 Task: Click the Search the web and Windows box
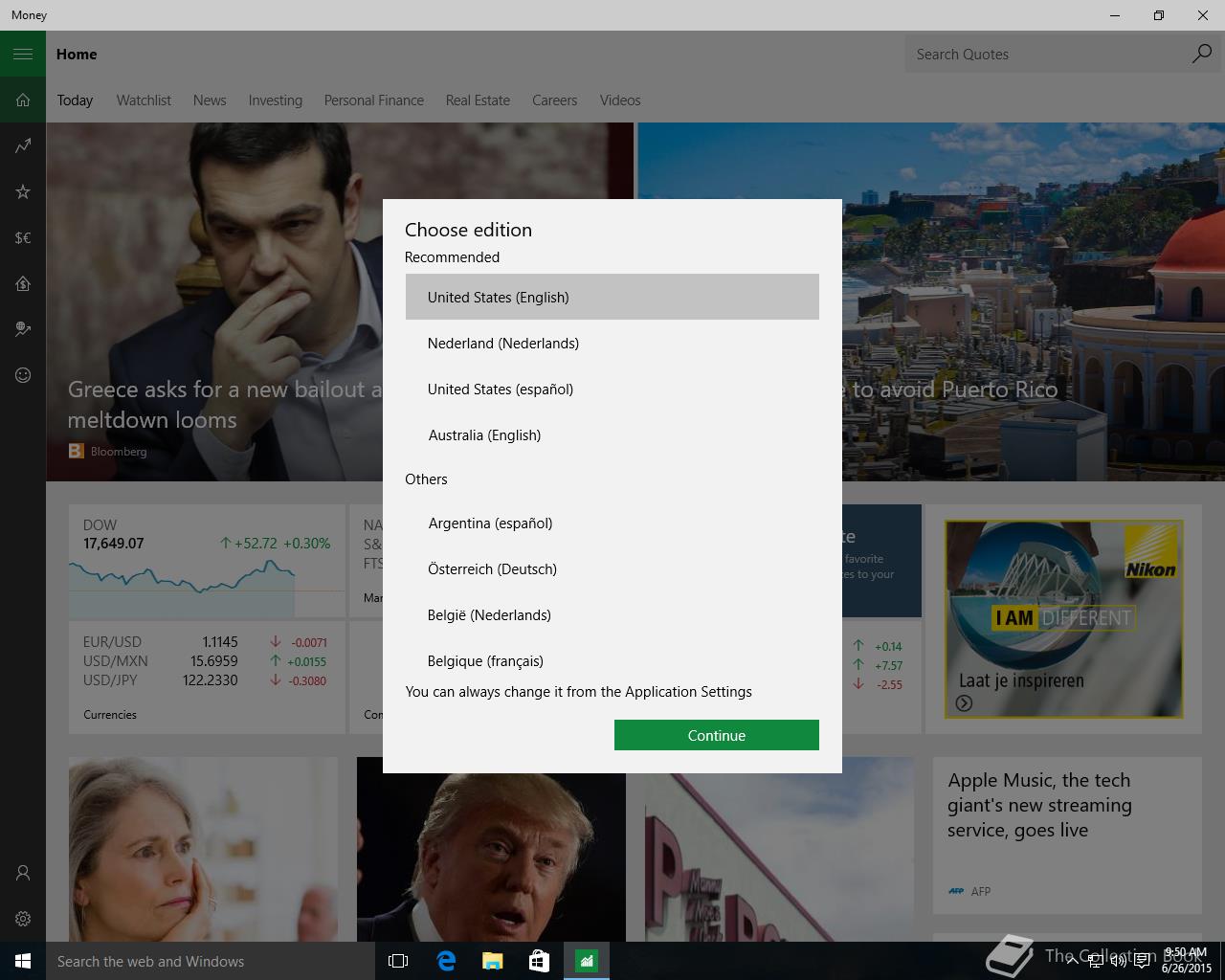point(211,961)
